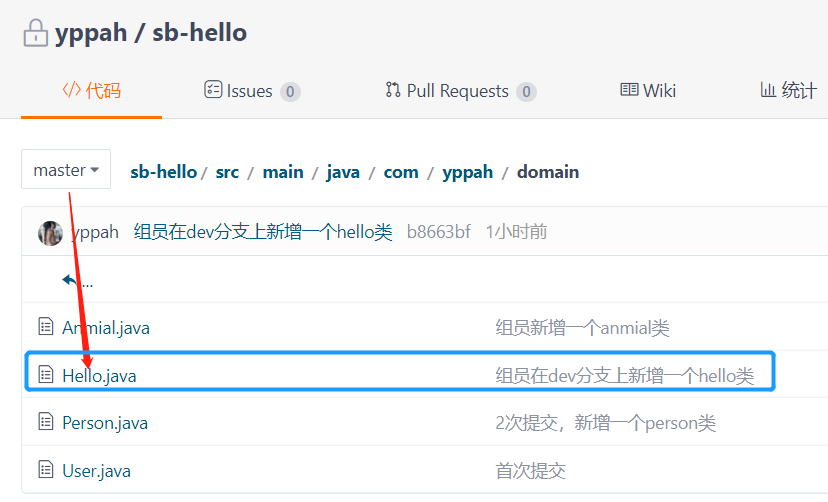Open the Issues tab

point(251,91)
